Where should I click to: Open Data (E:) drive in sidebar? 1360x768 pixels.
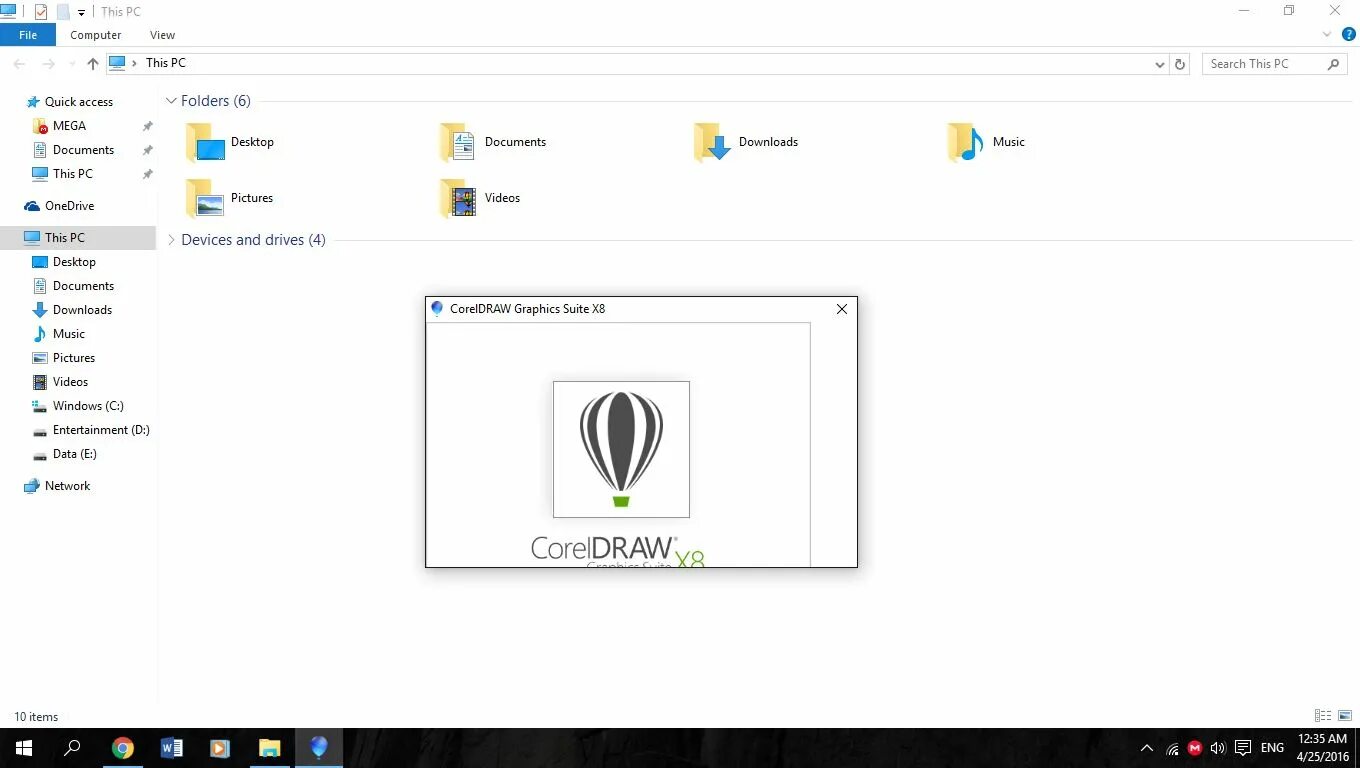tap(65, 454)
